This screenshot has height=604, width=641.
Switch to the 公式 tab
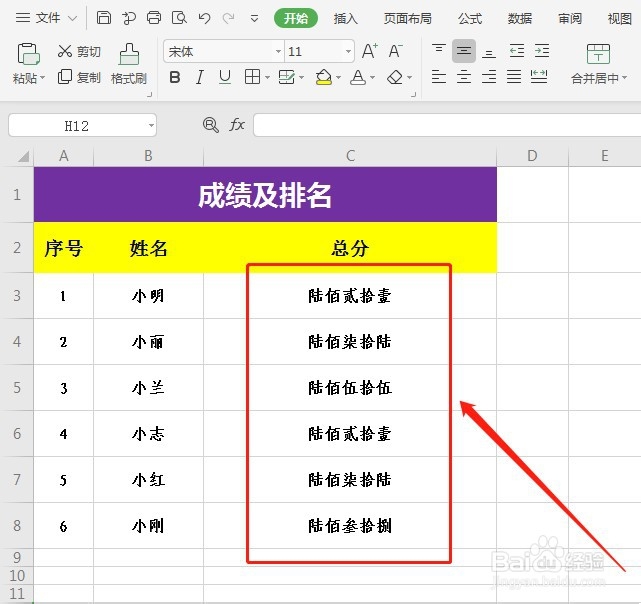coord(470,18)
